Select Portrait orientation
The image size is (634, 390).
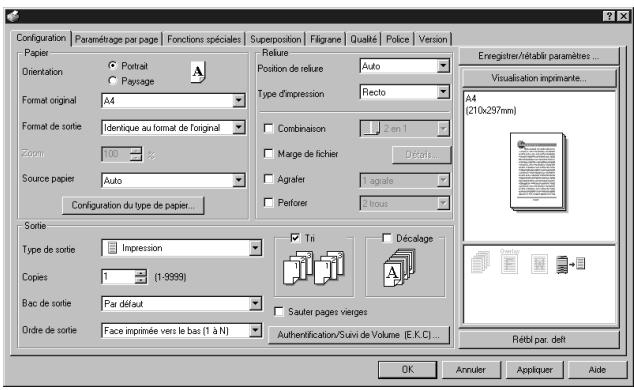(x=113, y=65)
